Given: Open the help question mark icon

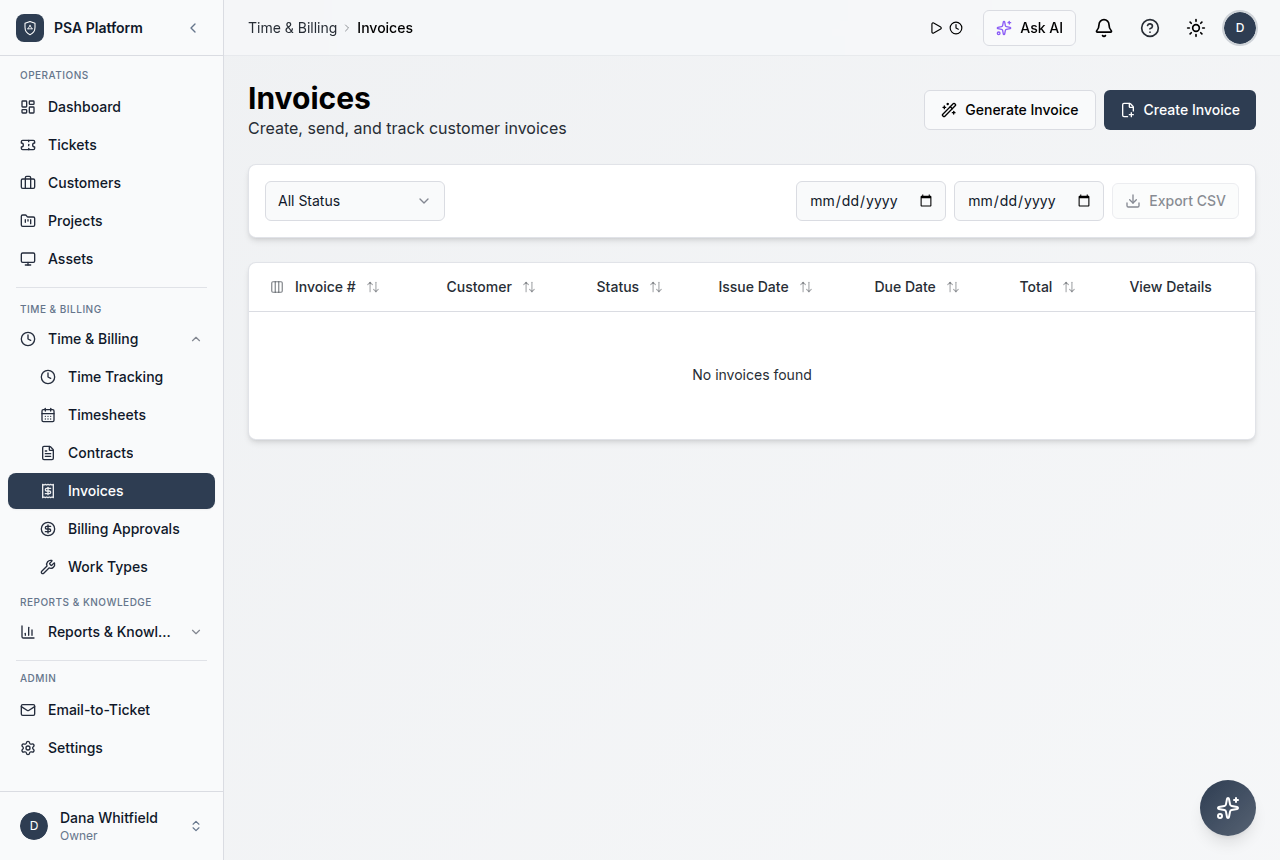Looking at the screenshot, I should tap(1150, 28).
